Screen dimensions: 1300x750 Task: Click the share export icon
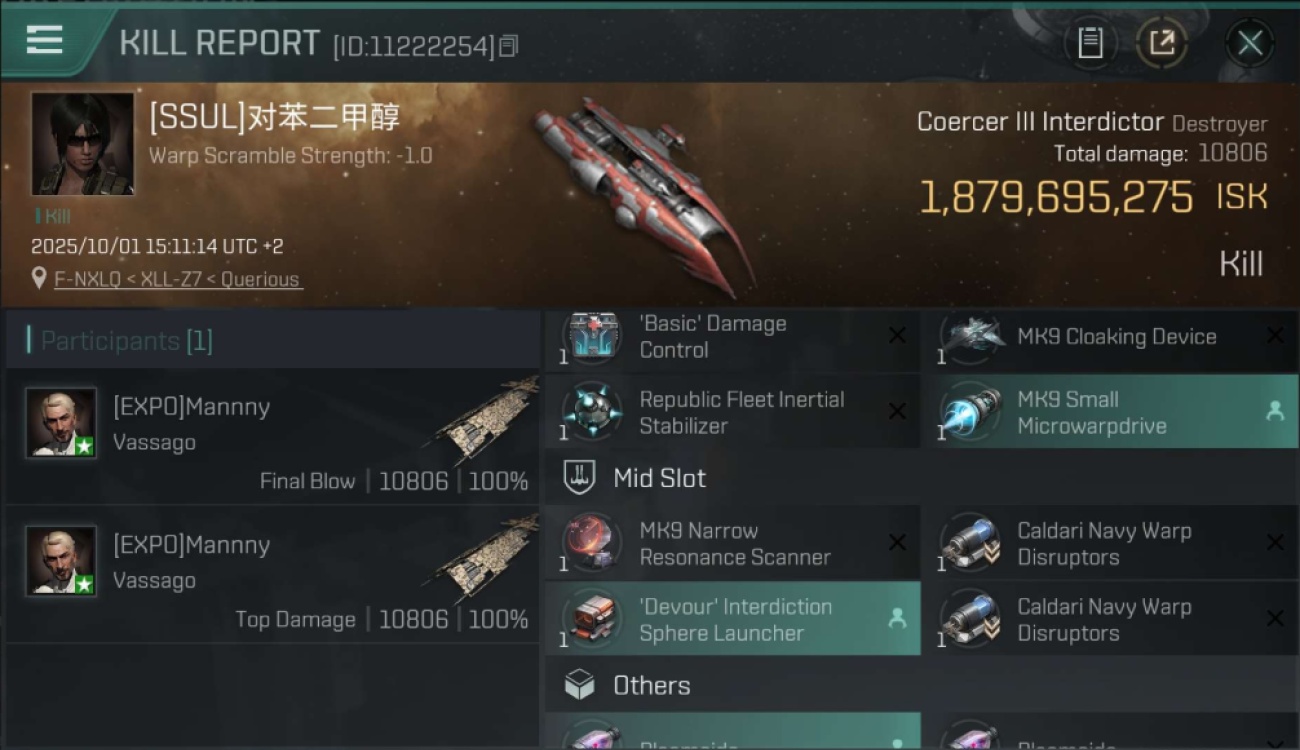pos(1162,43)
